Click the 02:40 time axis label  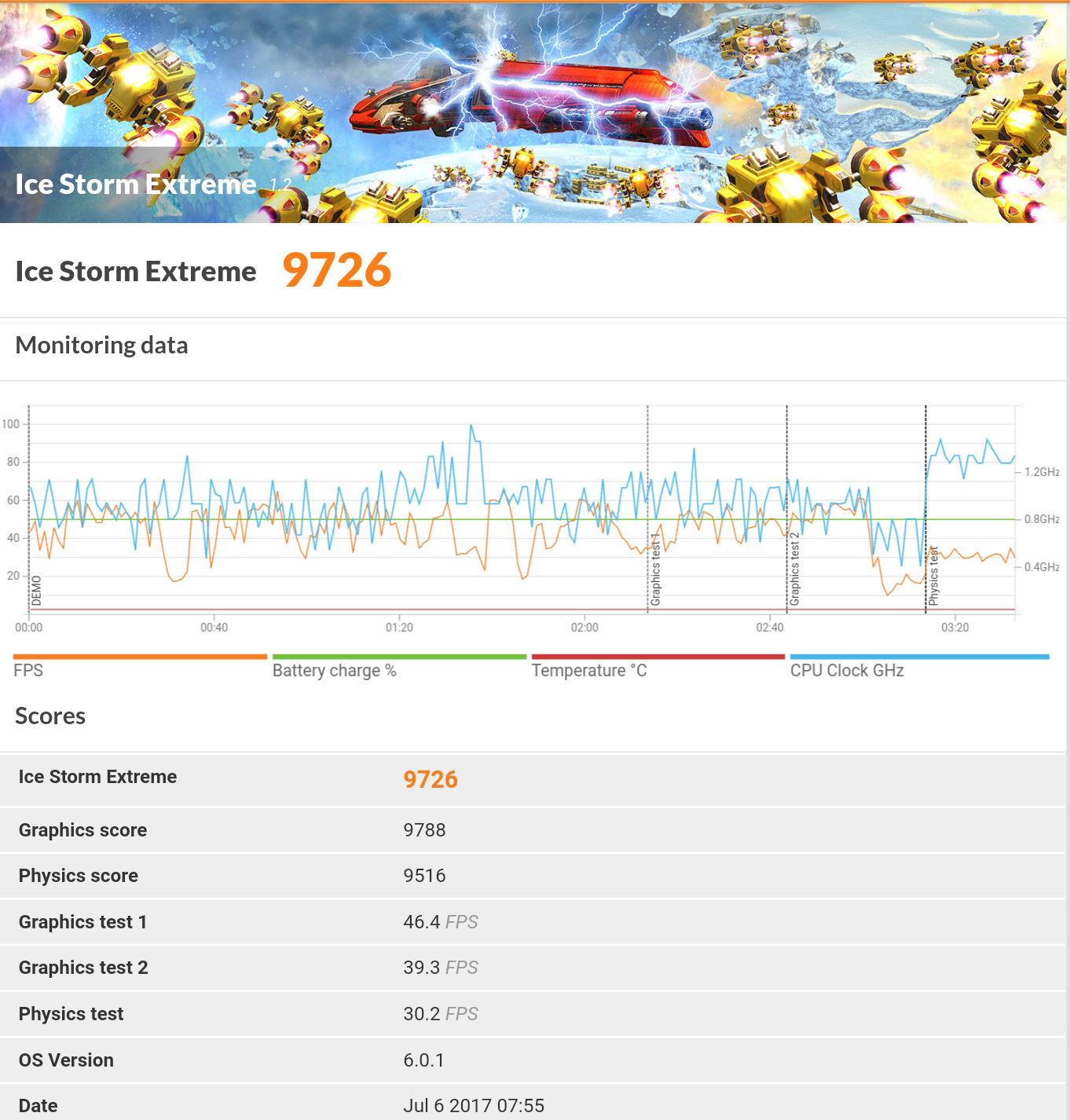770,628
